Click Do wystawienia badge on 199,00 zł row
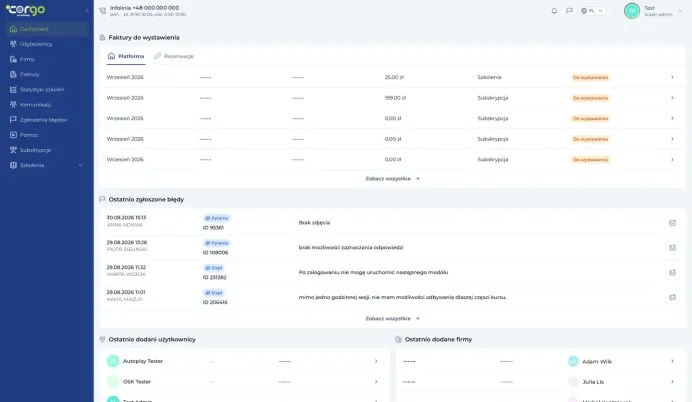The image size is (692, 402). (x=590, y=98)
